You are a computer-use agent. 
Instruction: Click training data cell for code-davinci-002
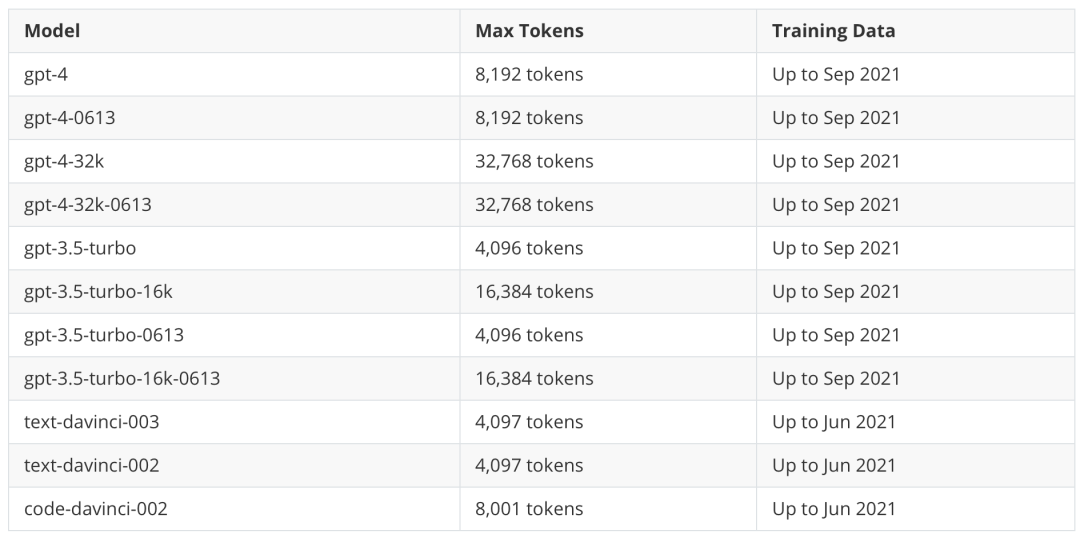click(x=834, y=509)
